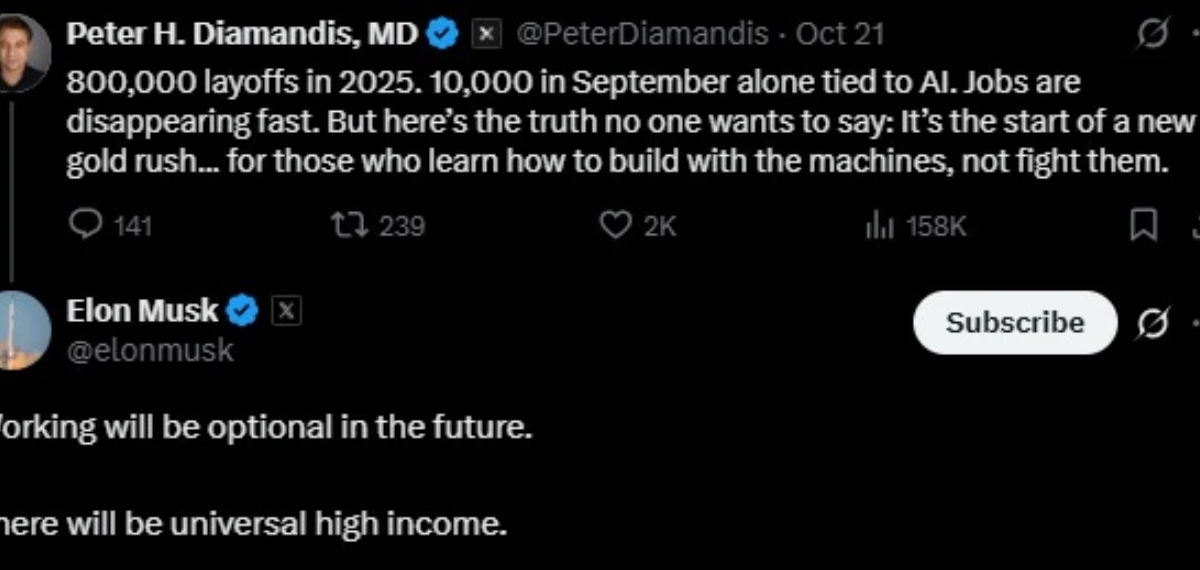Bookmark the Peter Diamandis post

click(x=1143, y=226)
